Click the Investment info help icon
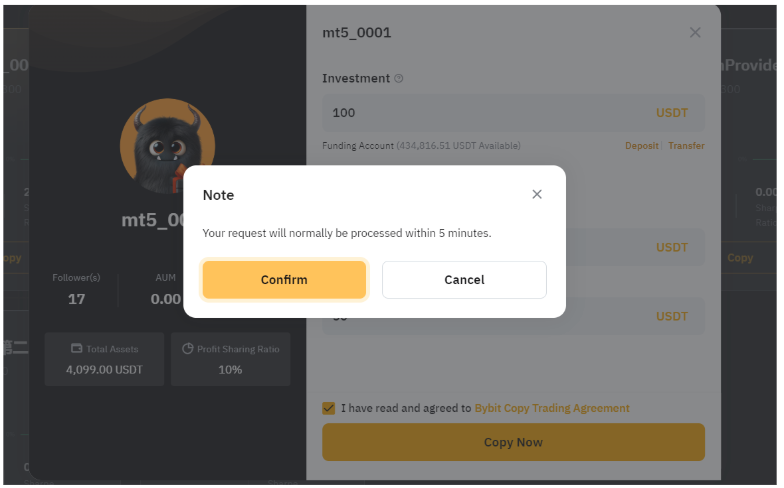Image resolution: width=784 pixels, height=488 pixels. tap(399, 78)
